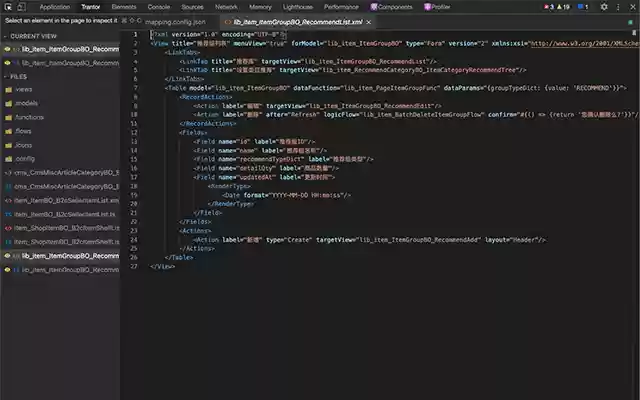Click the React icon on Profiler tab
Image resolution: width=640 pixels, height=400 pixels.
click(427, 7)
